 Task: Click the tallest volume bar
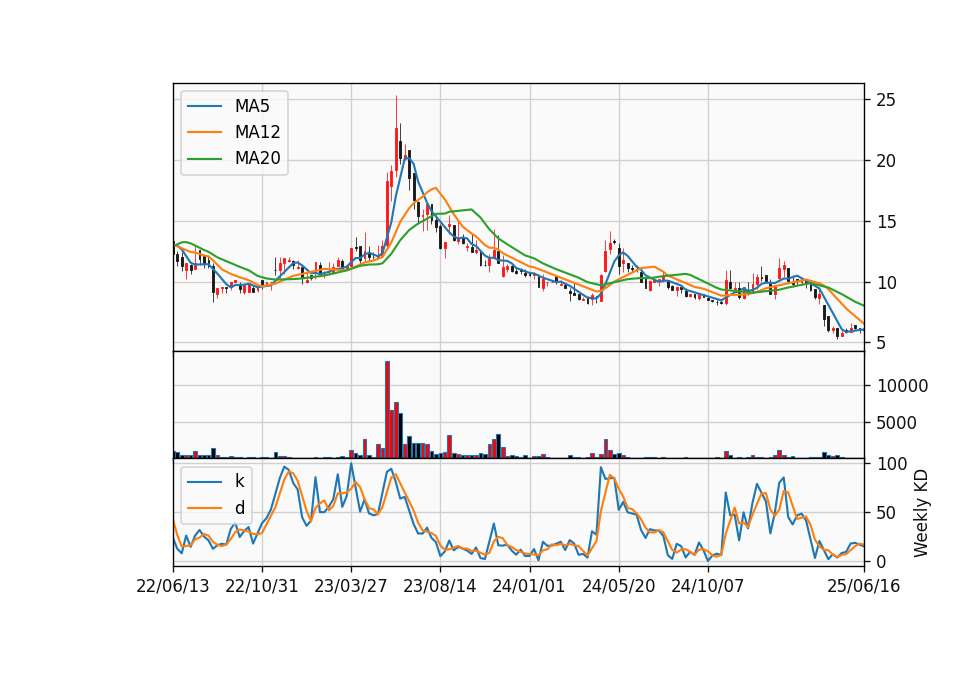pos(388,410)
